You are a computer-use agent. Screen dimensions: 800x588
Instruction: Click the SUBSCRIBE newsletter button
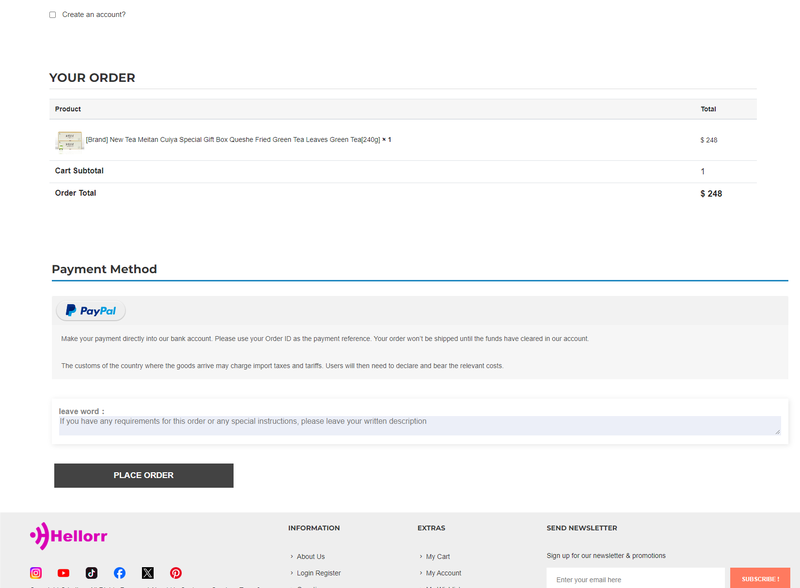tap(760, 579)
